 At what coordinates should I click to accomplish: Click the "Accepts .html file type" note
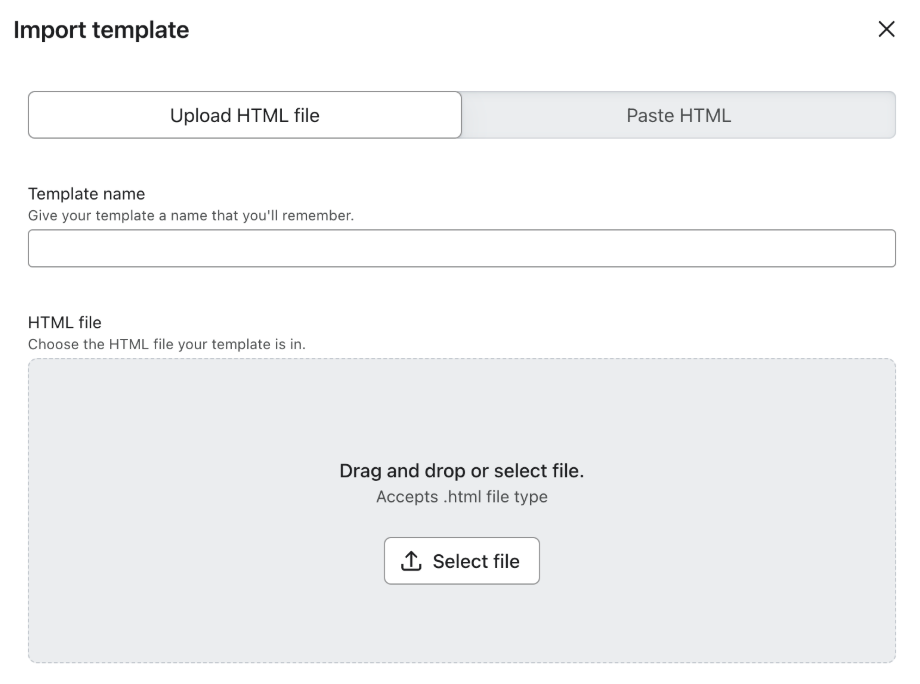click(x=461, y=497)
